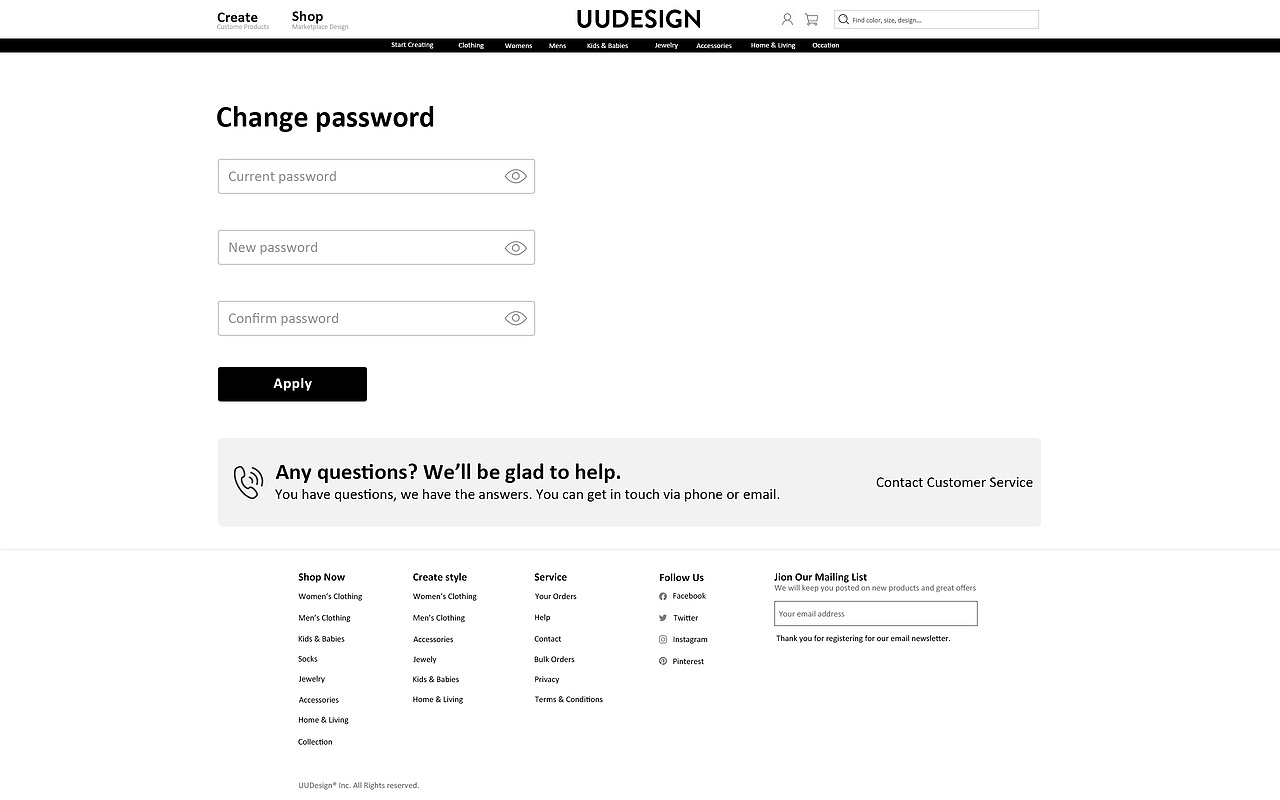Click the search magnifier icon

(844, 19)
